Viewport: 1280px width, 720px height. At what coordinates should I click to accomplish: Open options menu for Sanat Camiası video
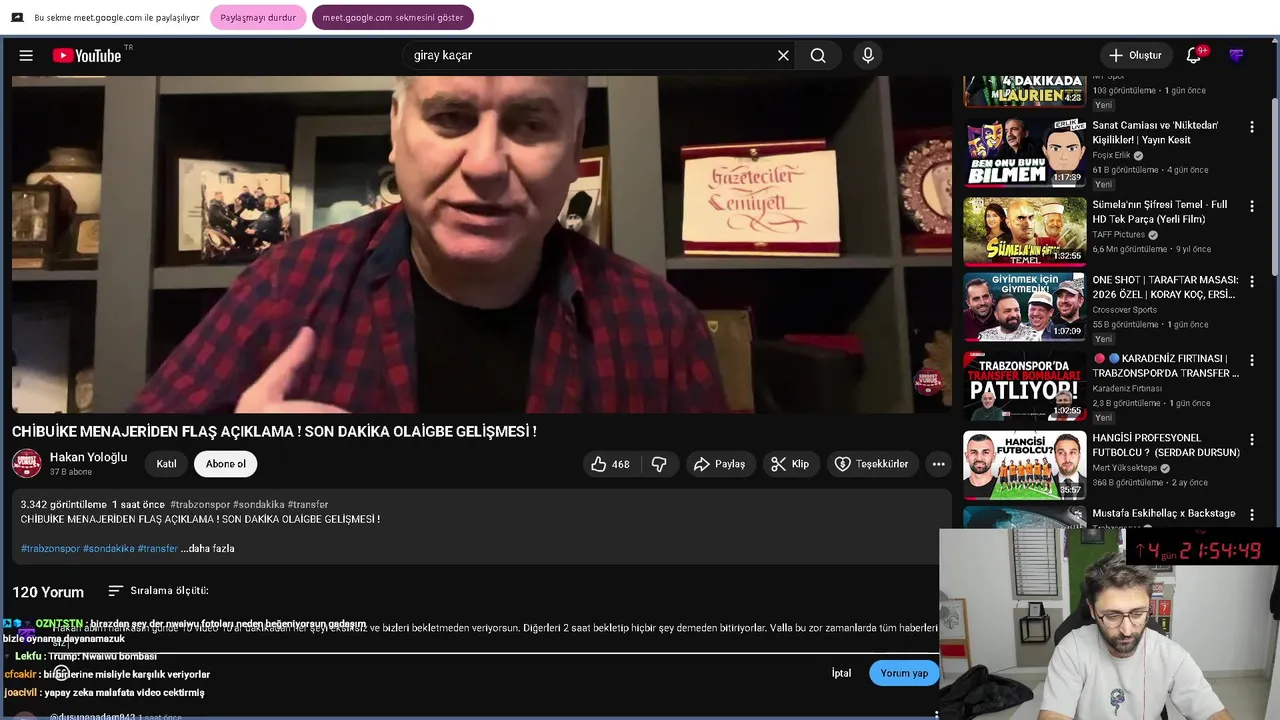pos(1251,127)
